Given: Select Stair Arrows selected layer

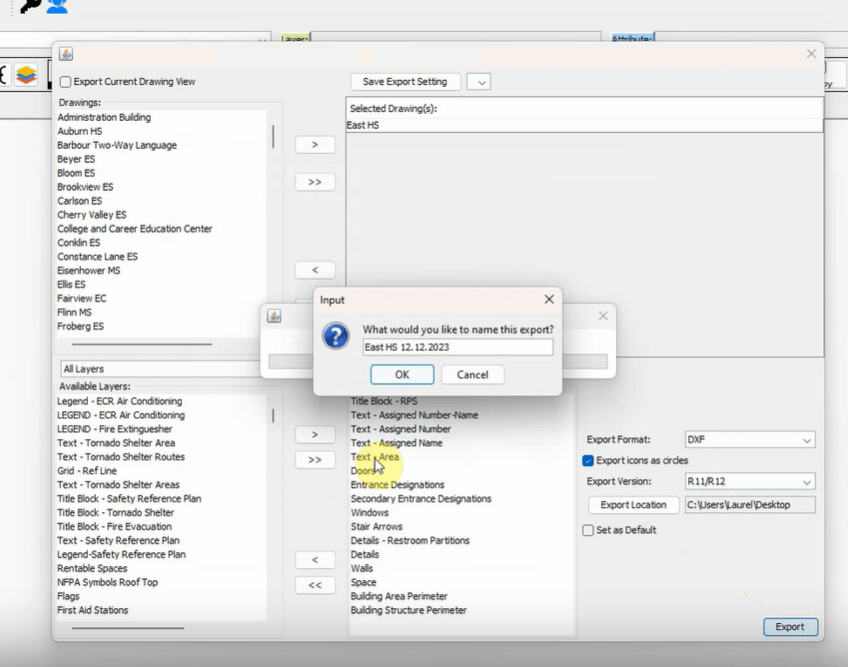Looking at the screenshot, I should click(x=376, y=527).
